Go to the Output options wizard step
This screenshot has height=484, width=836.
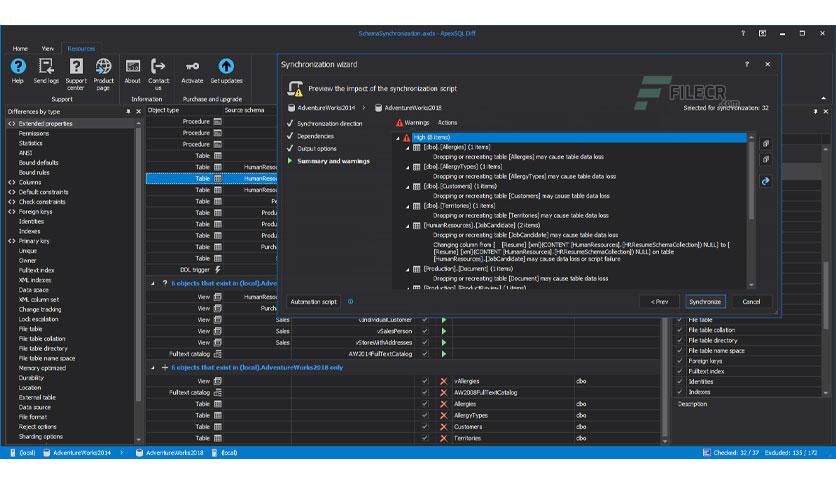click(317, 149)
